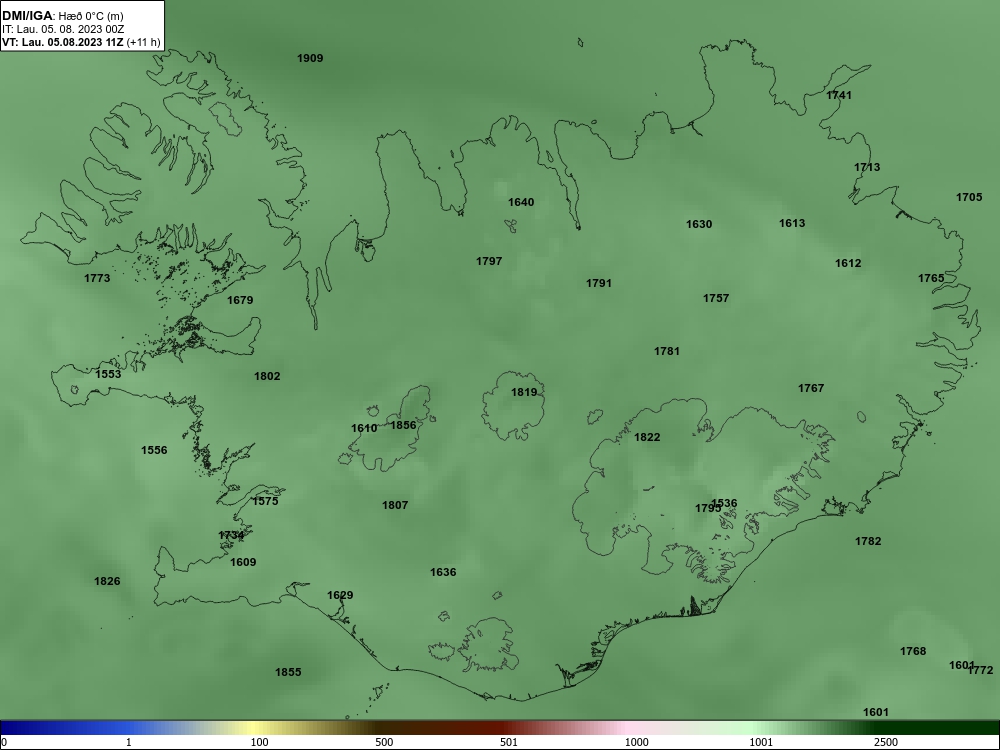Viewport: 1000px width, 750px height.
Task: Select the value 1772 at the right edge
Action: [982, 670]
